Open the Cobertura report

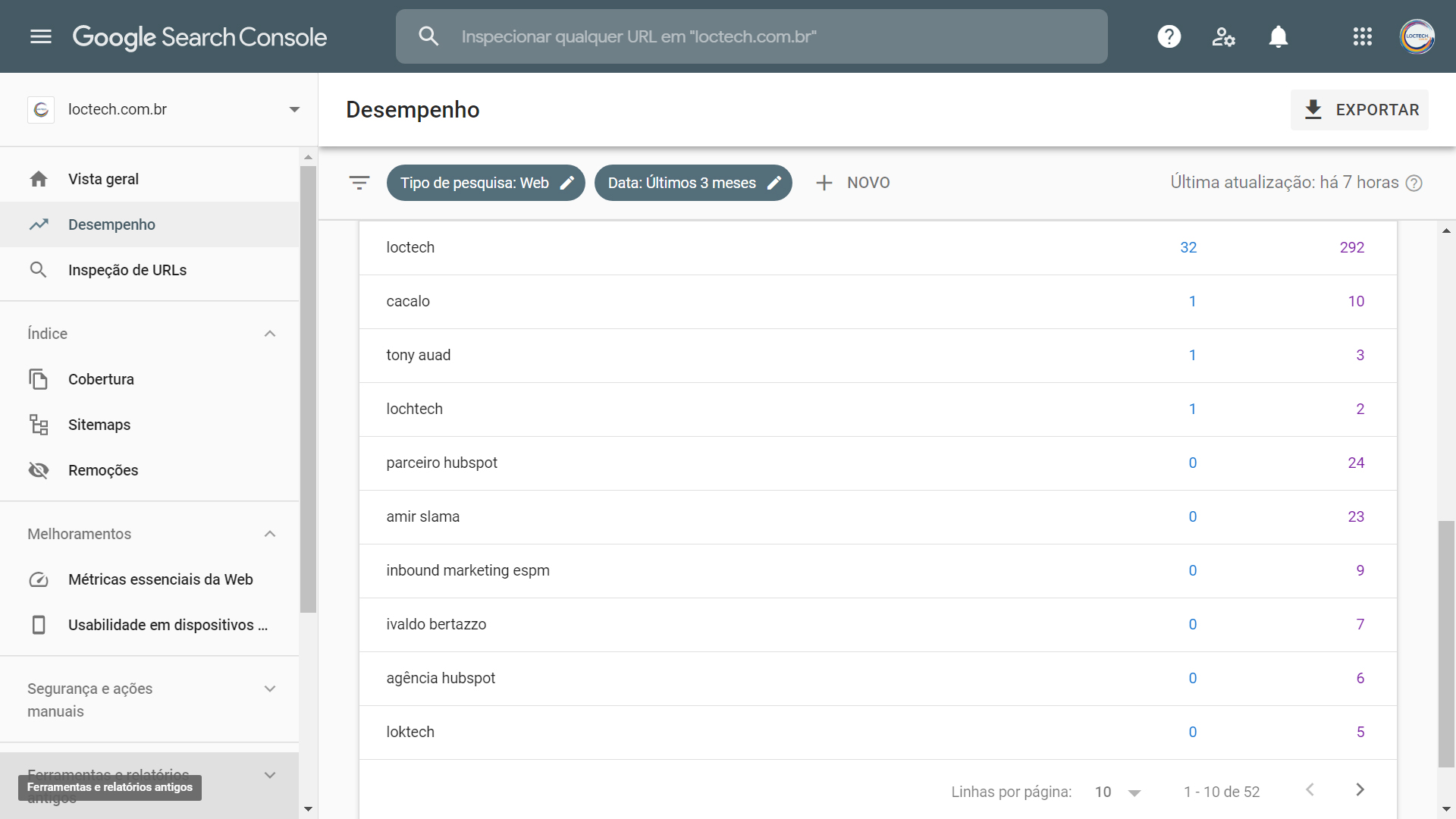coord(149,379)
